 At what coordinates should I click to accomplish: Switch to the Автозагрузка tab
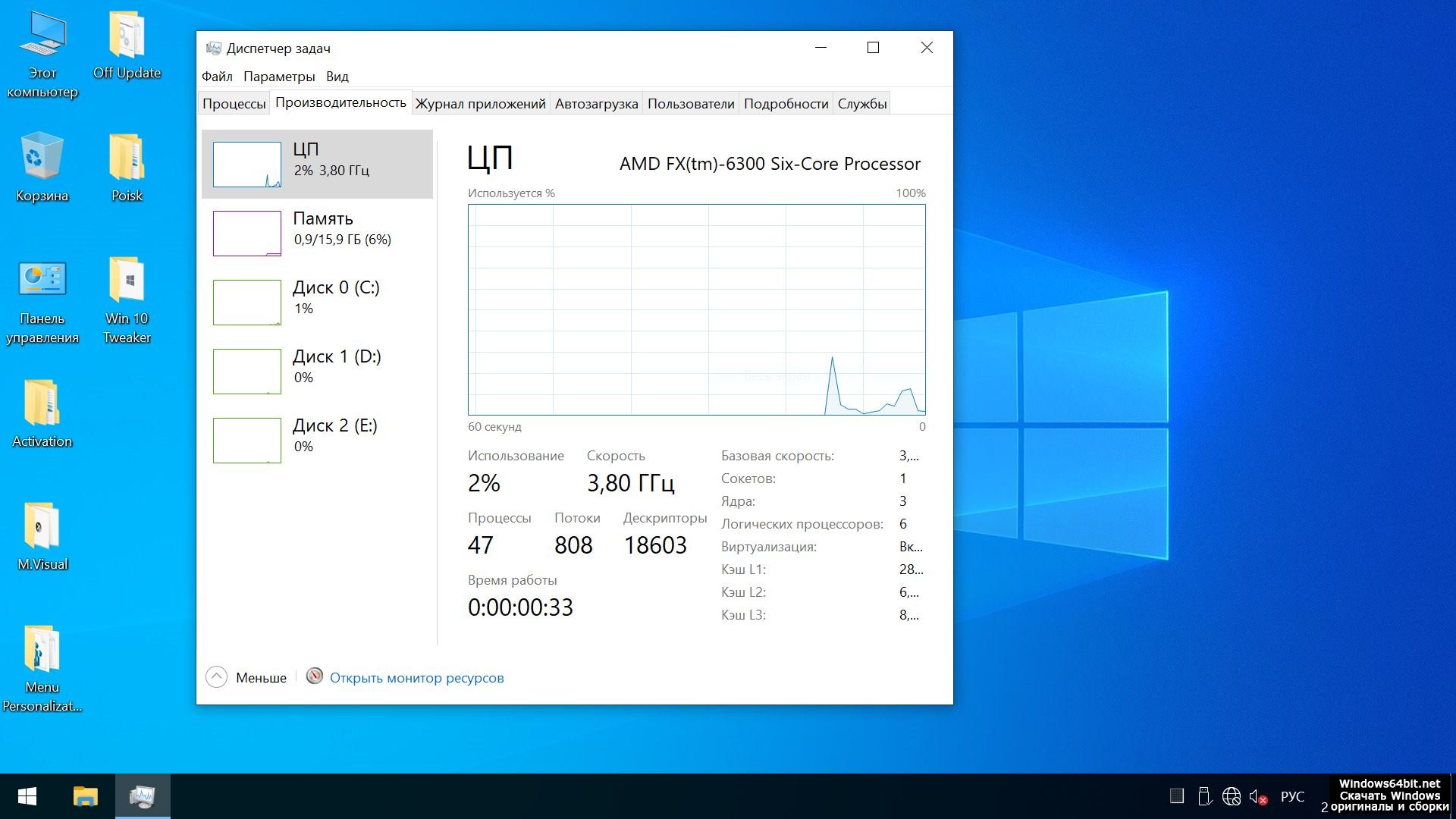tap(596, 104)
